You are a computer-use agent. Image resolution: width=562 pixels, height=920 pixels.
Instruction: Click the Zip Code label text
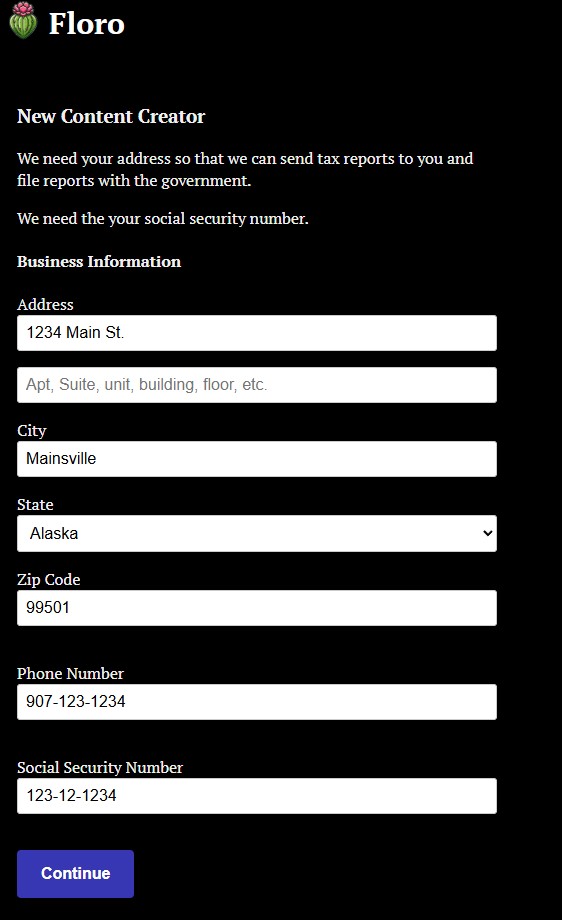tap(49, 580)
